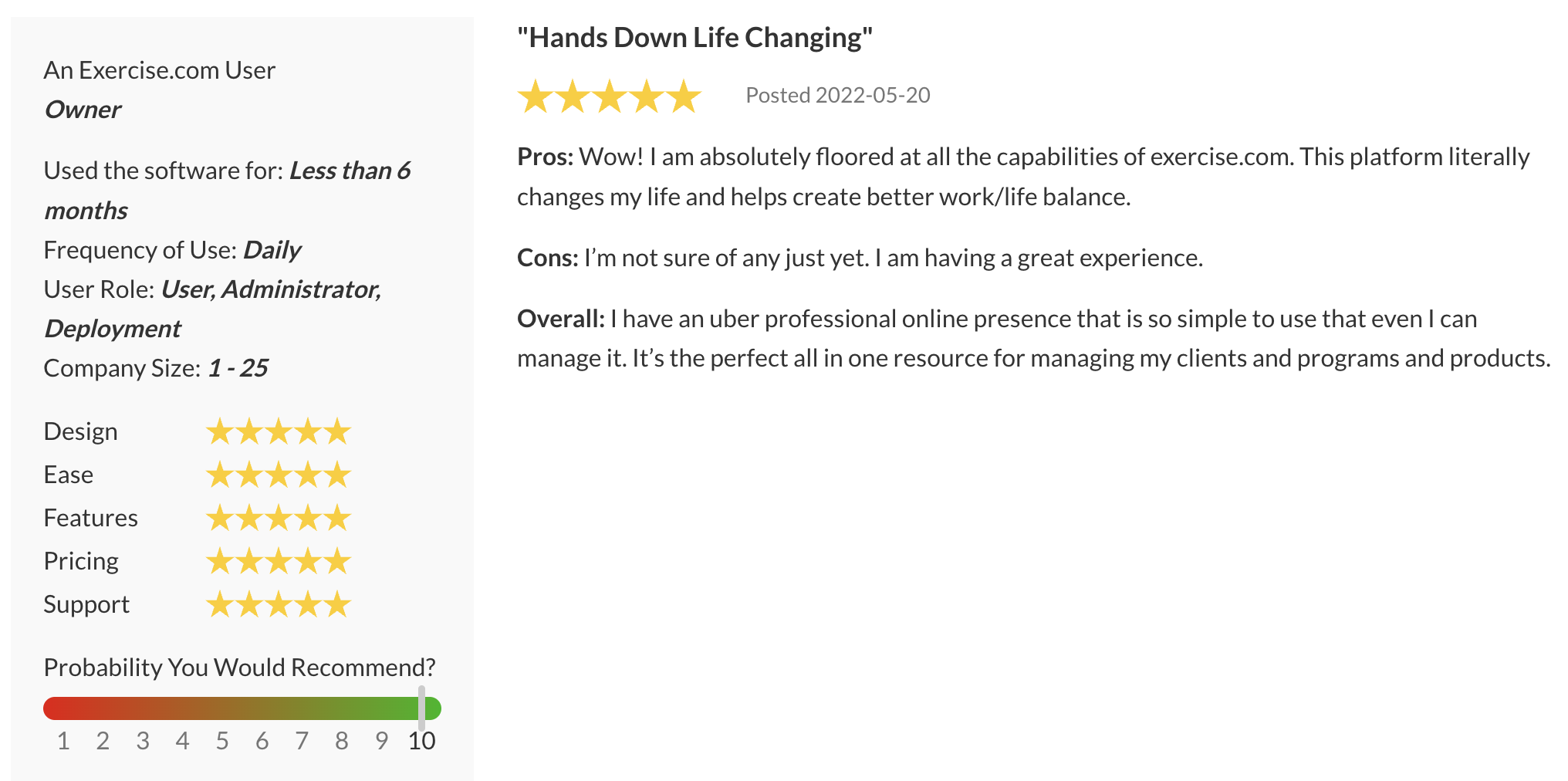The image size is (1568, 781).
Task: Click the overall five-star review rating
Action: pyautogui.click(x=609, y=96)
